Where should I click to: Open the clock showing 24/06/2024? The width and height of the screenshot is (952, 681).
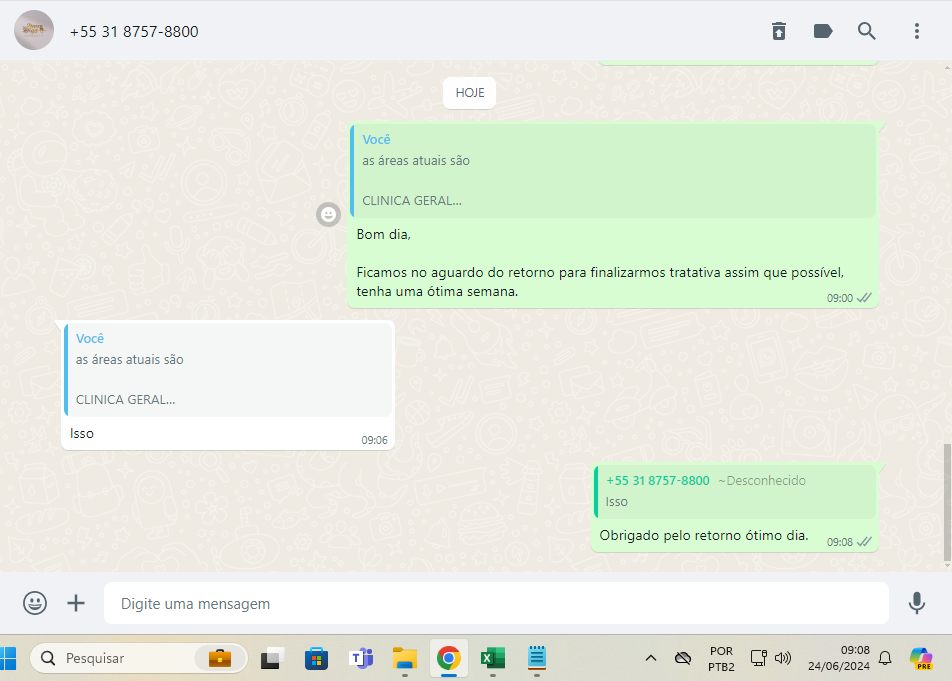point(838,658)
